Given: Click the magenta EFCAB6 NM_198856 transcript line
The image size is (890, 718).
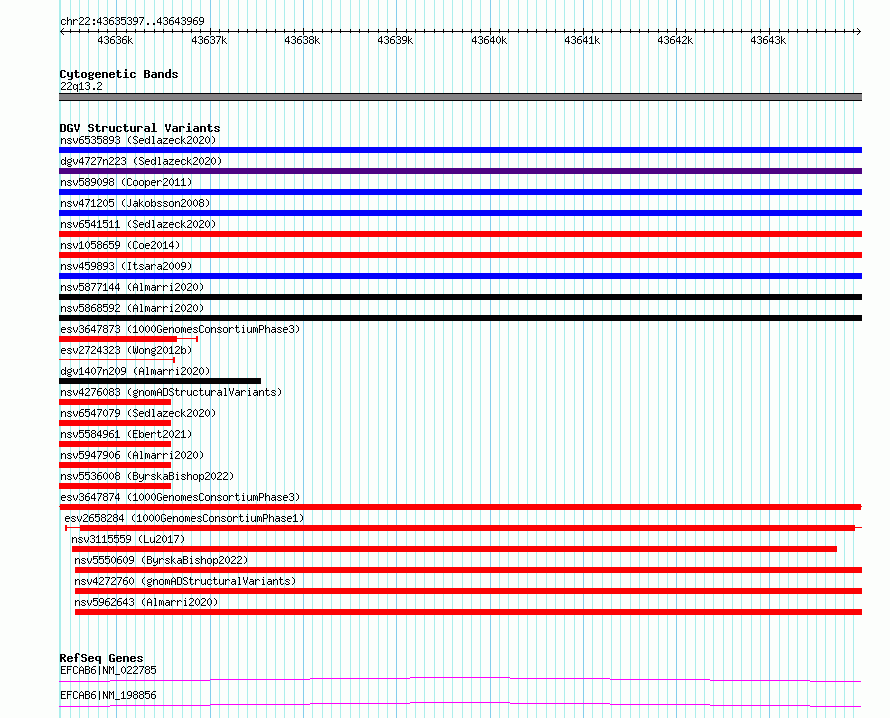Looking at the screenshot, I should [460, 704].
